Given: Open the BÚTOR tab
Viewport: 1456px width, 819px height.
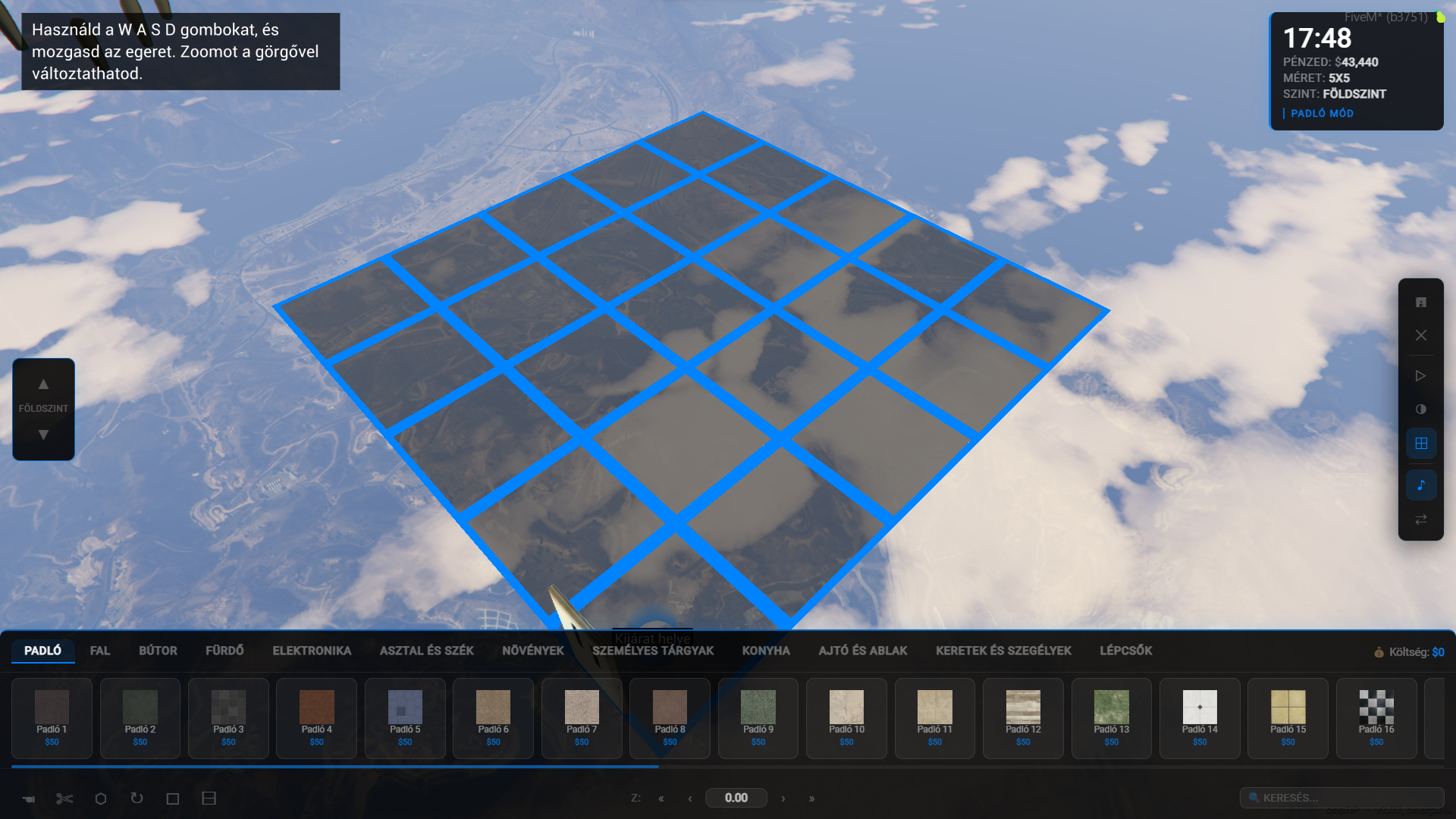Looking at the screenshot, I should pyautogui.click(x=158, y=651).
